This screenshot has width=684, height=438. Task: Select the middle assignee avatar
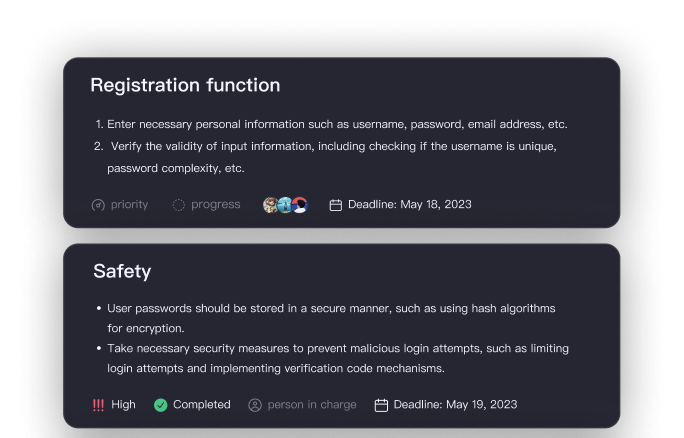point(285,205)
